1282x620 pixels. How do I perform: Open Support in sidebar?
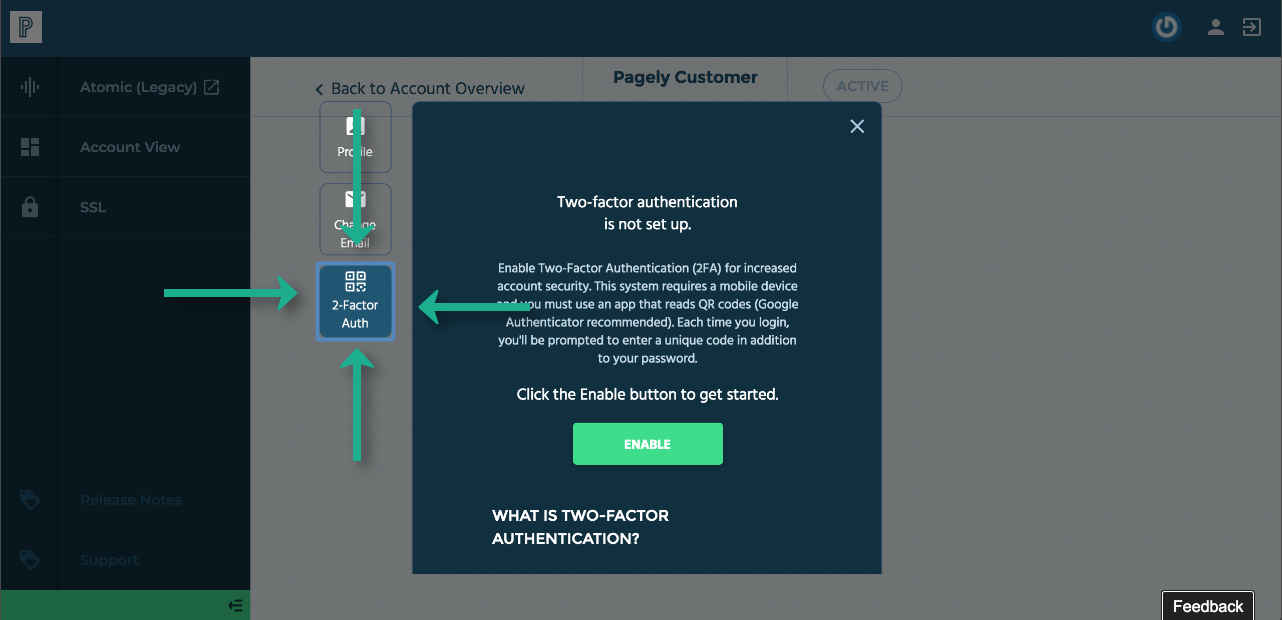(109, 560)
